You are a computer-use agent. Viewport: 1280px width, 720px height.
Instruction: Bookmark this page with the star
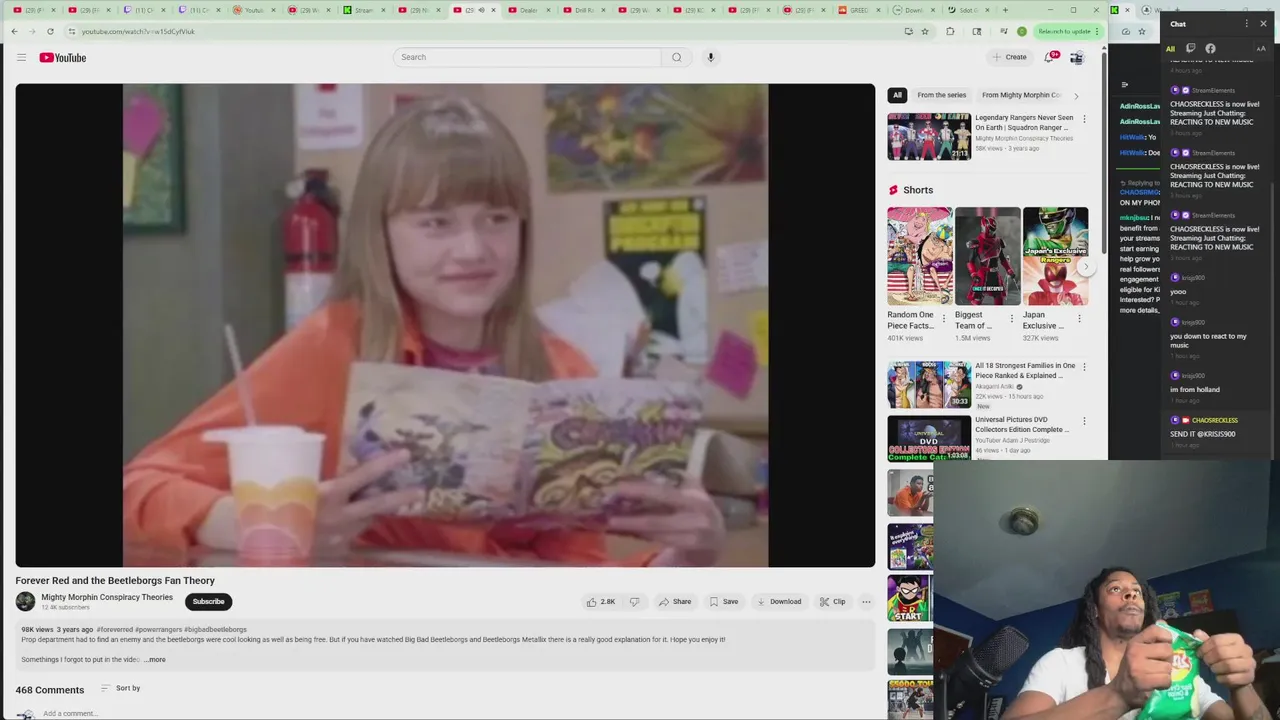coord(925,31)
